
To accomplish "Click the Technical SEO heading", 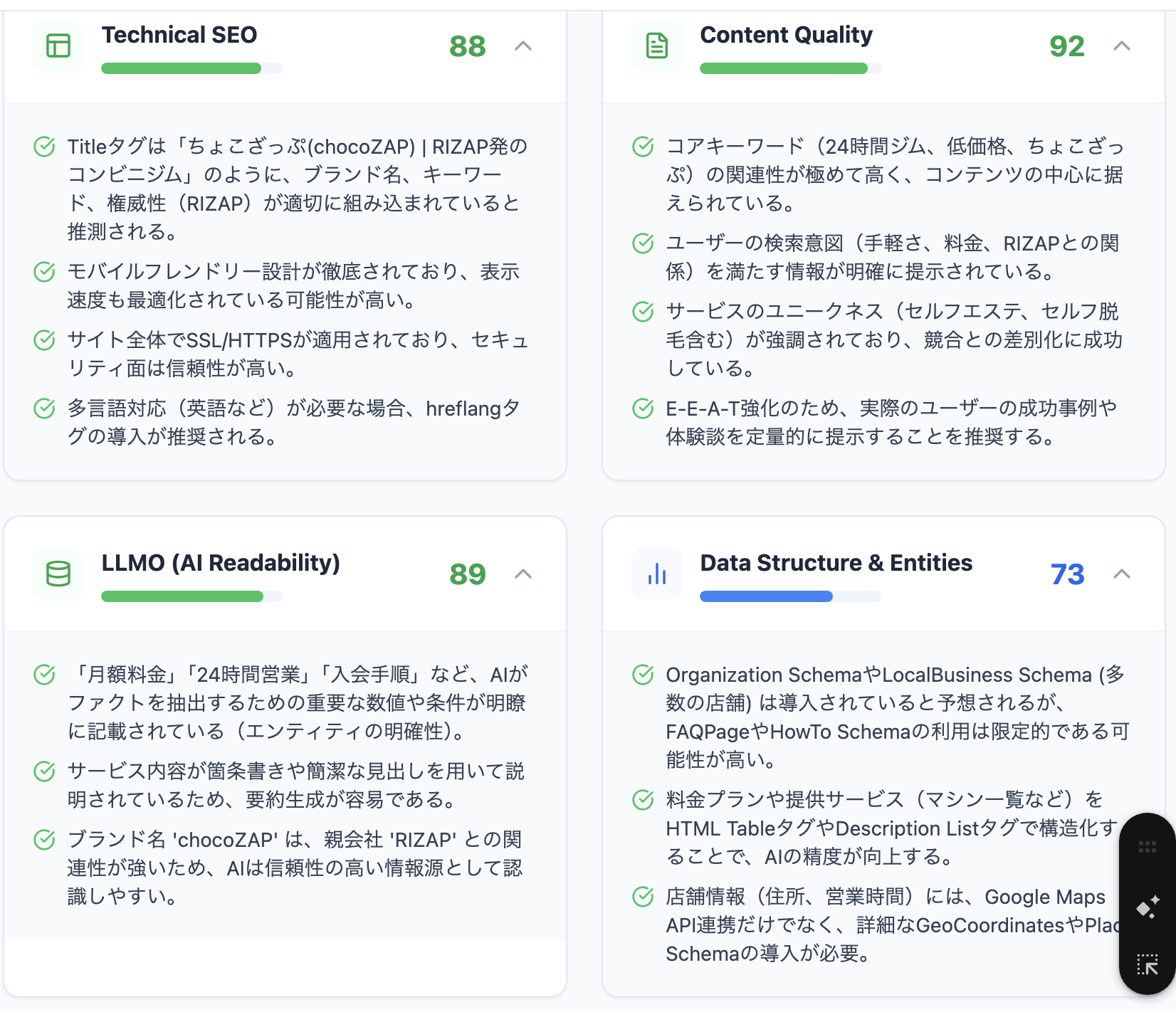I will click(179, 35).
